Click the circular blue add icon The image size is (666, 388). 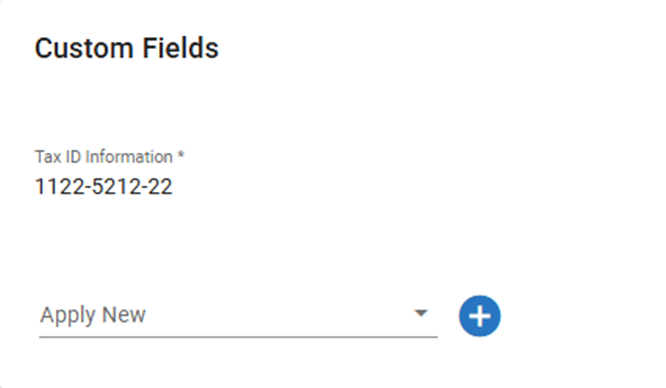(480, 316)
